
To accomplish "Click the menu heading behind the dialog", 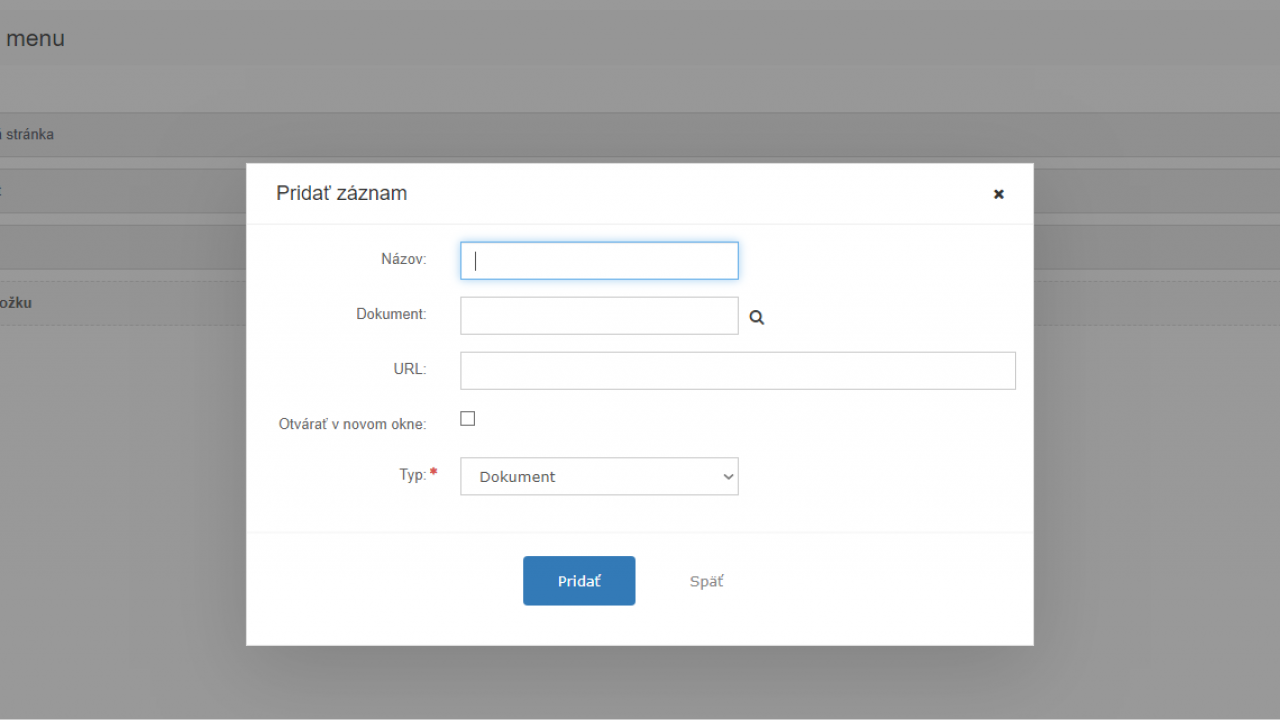I will coord(35,39).
